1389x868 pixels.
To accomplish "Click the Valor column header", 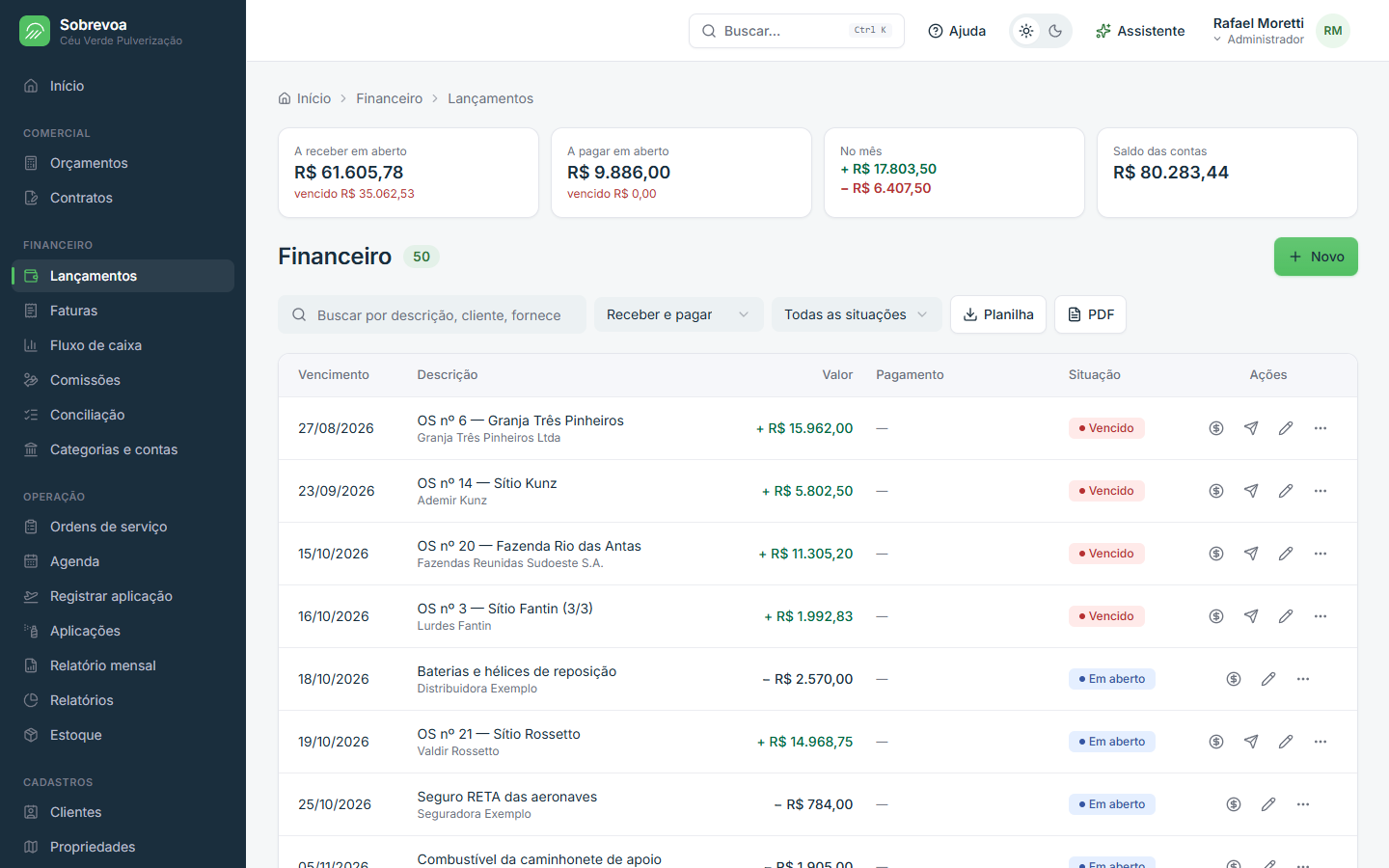I will [837, 375].
